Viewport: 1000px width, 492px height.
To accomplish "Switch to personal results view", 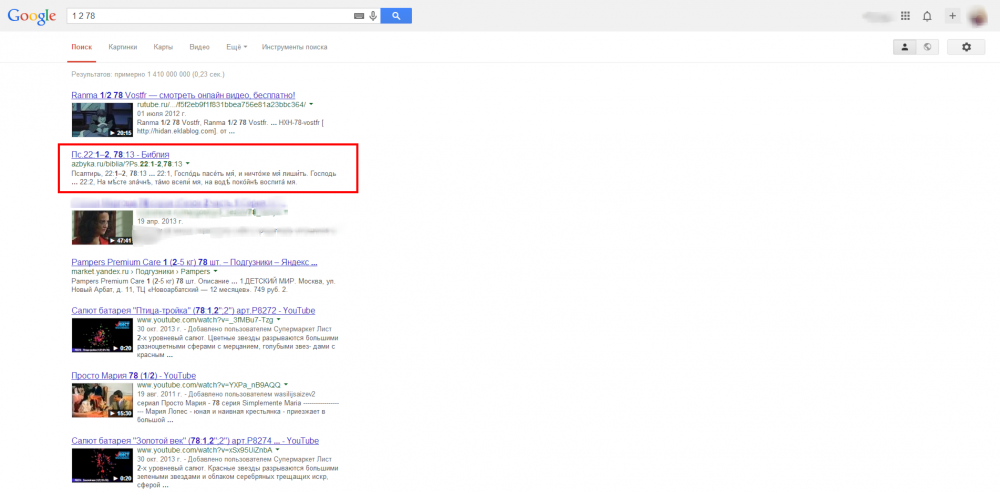I will (905, 47).
